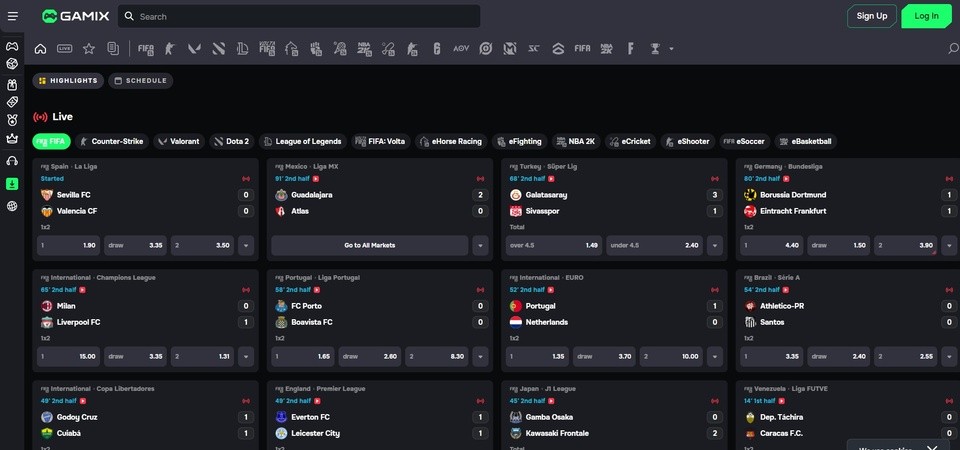Select the StarCraft SC icon in toolbar
Screen dimensions: 960x450
click(x=534, y=49)
